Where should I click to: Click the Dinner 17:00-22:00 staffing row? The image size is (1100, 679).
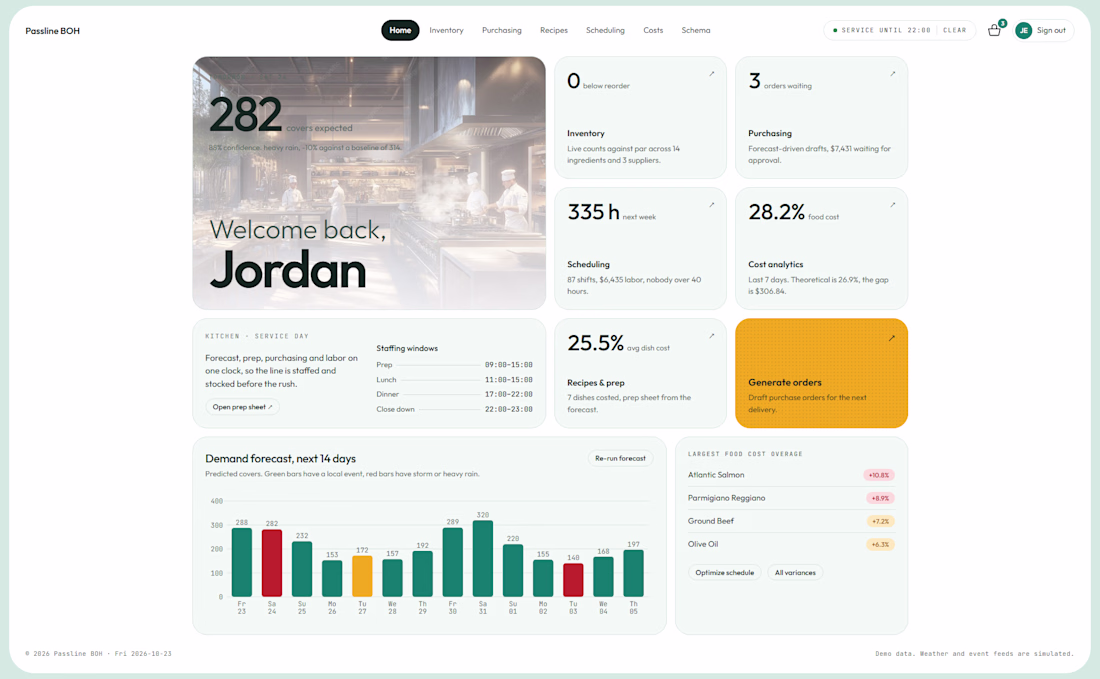[455, 394]
